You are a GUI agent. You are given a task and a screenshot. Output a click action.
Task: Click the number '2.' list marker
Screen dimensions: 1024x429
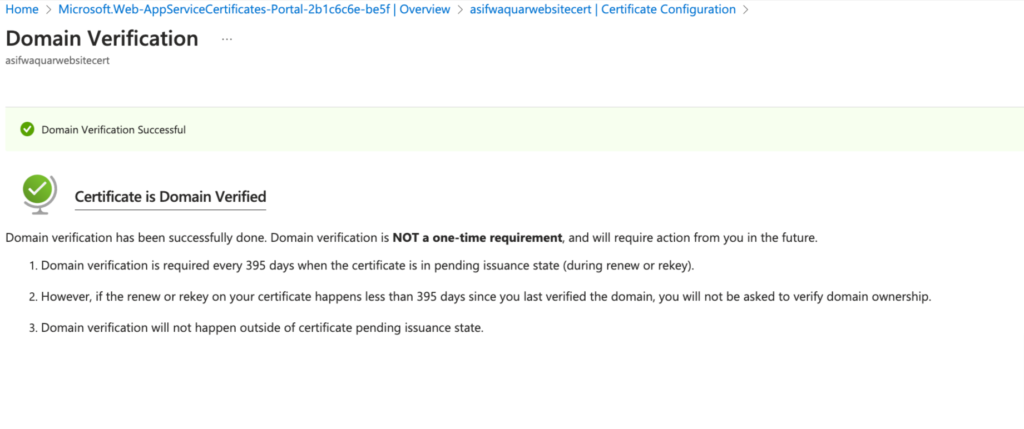click(32, 298)
